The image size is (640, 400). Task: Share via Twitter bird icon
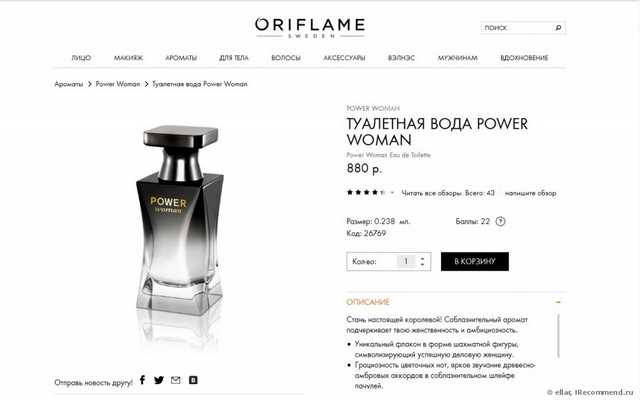coord(159,380)
